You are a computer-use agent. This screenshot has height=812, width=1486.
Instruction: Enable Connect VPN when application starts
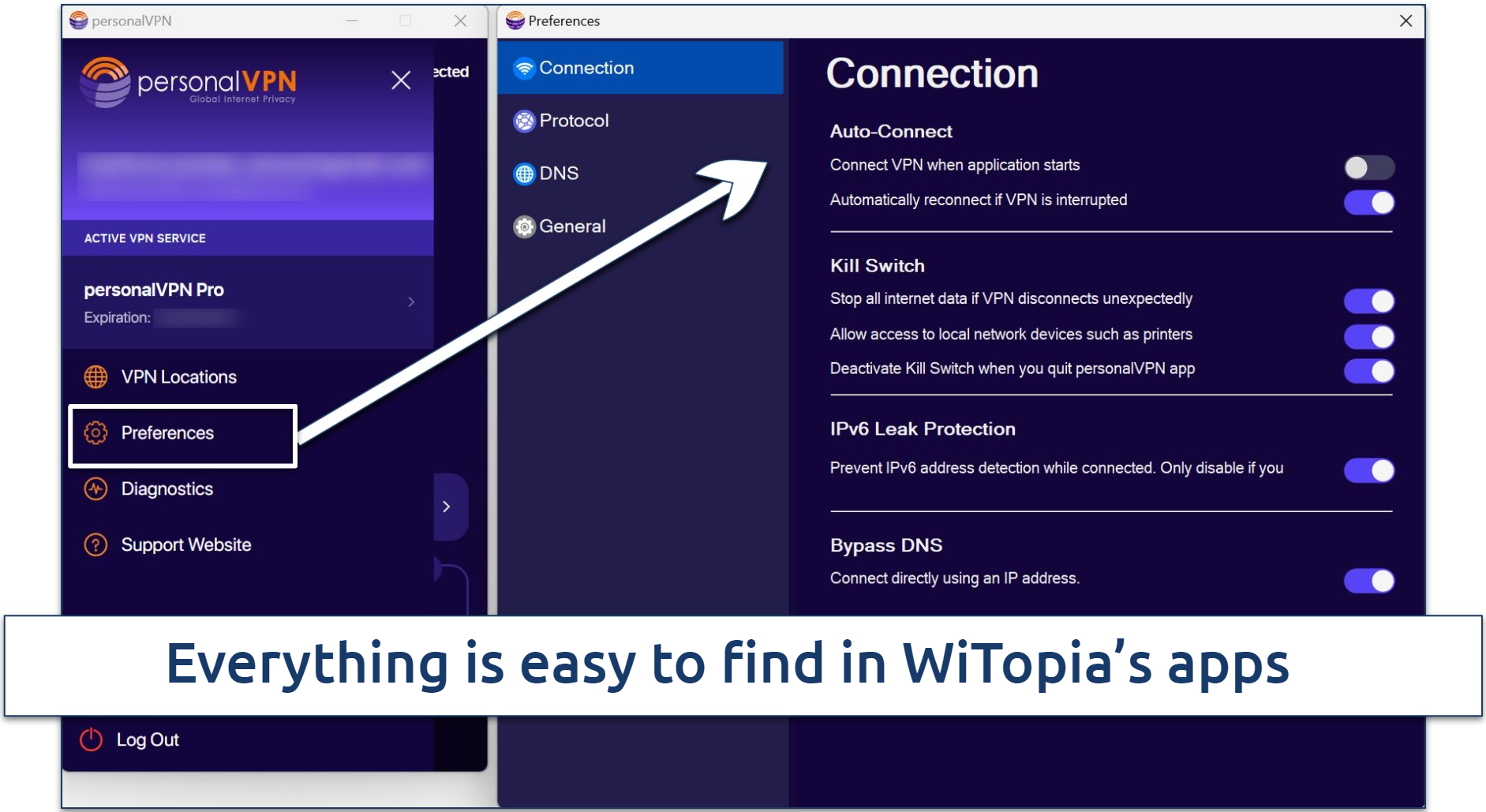1369,168
